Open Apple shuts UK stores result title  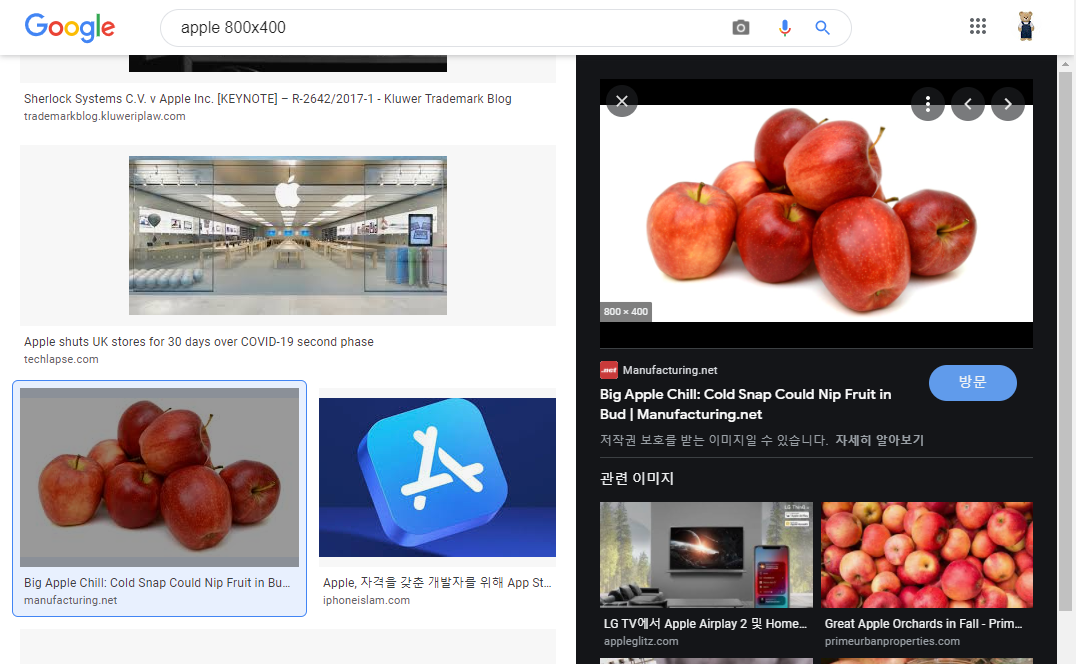pyautogui.click(x=199, y=342)
